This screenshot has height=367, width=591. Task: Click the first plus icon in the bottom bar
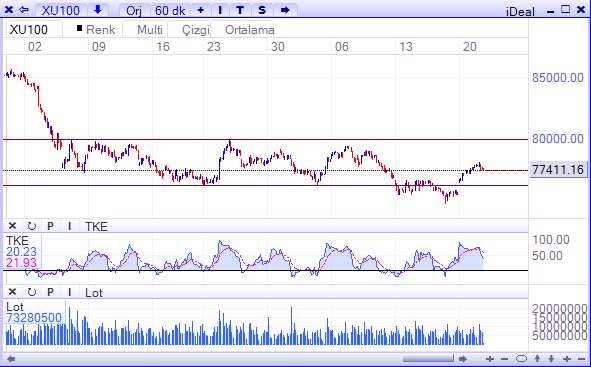(x=490, y=359)
